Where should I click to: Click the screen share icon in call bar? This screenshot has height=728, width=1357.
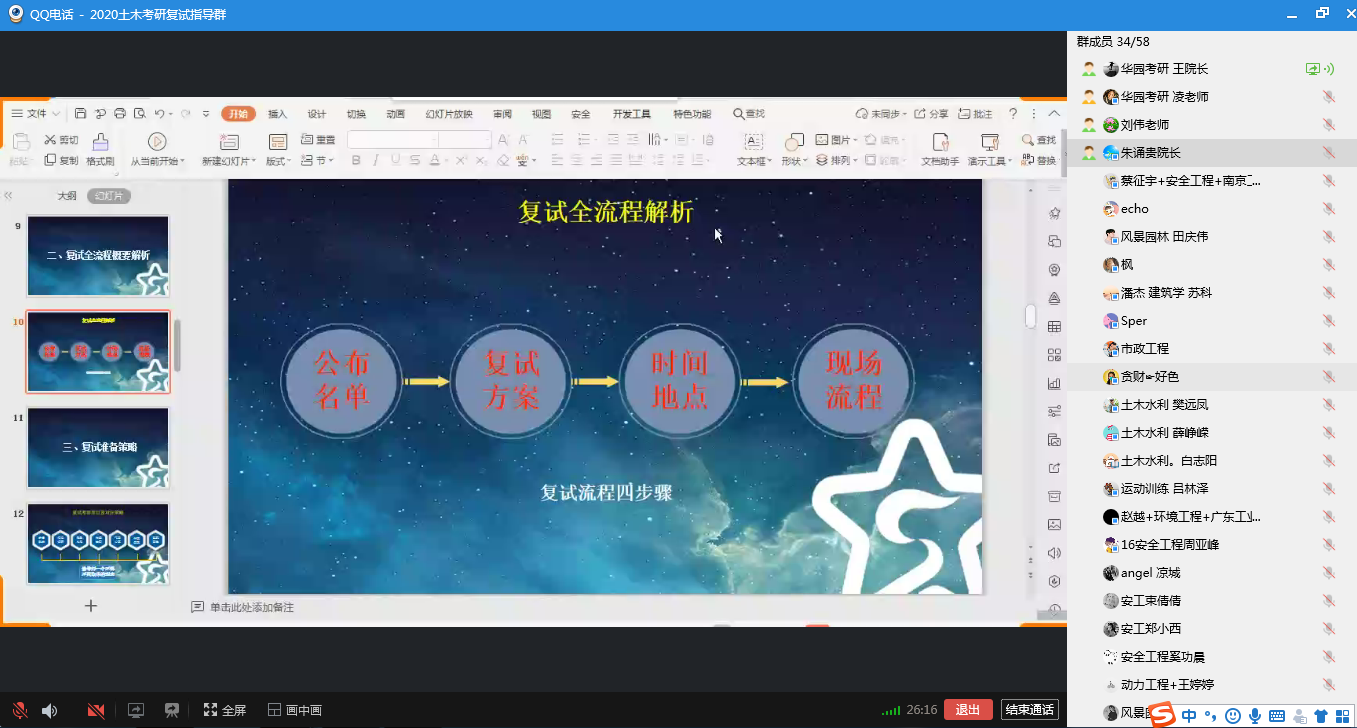tap(136, 710)
